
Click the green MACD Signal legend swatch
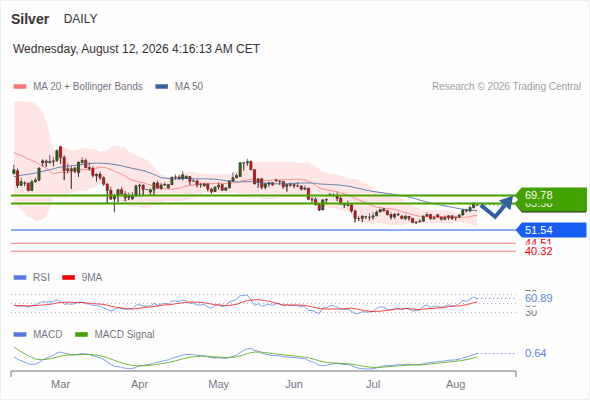(x=81, y=335)
